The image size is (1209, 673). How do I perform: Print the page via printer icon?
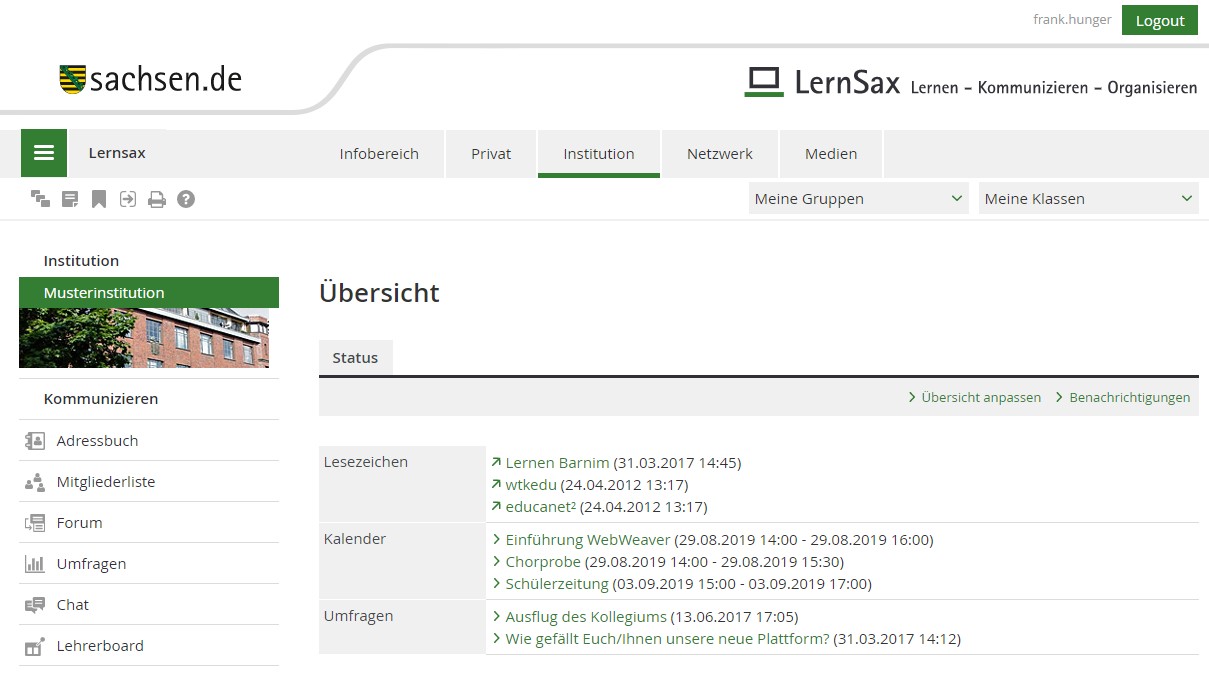click(157, 199)
